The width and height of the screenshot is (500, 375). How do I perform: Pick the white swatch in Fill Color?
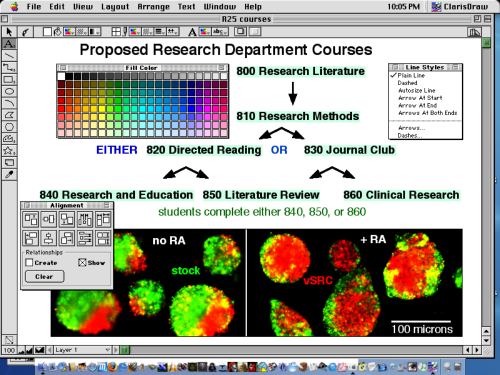(x=61, y=76)
